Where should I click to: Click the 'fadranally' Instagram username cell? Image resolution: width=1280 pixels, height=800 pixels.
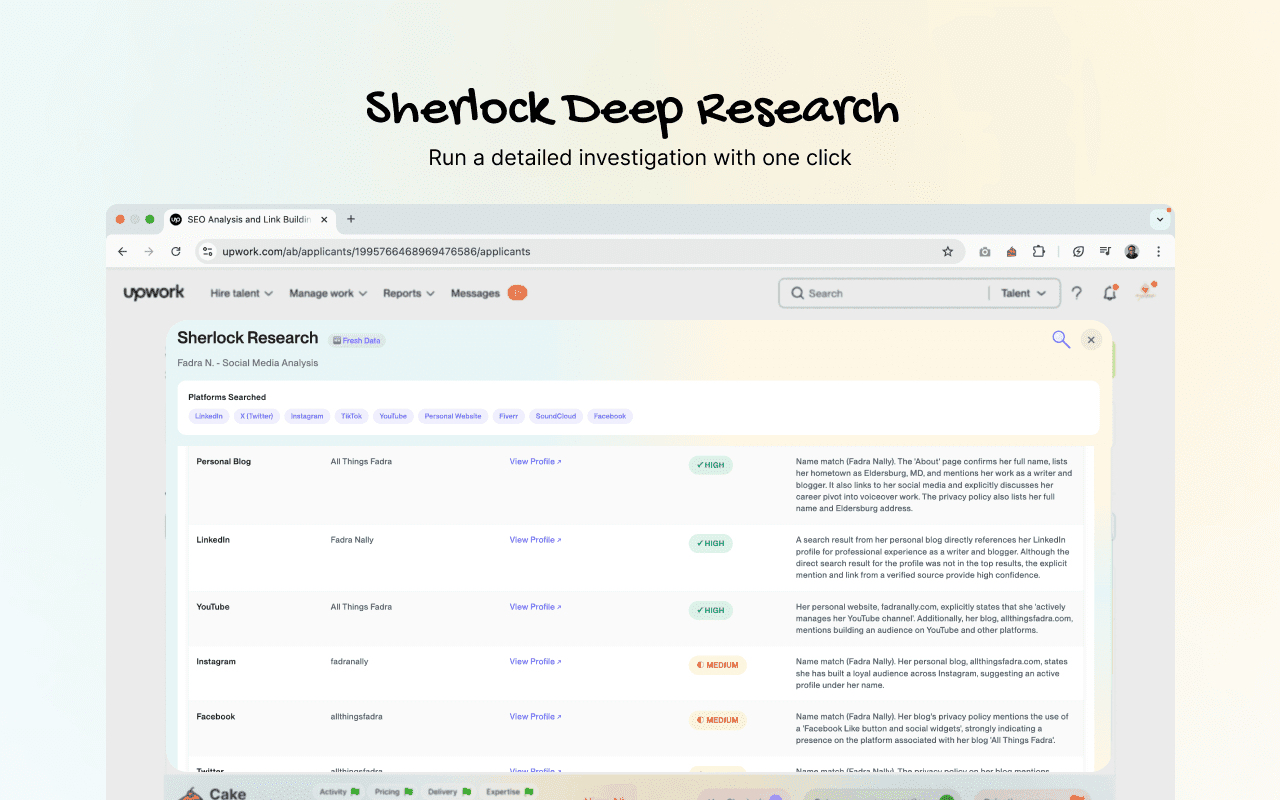click(x=349, y=662)
